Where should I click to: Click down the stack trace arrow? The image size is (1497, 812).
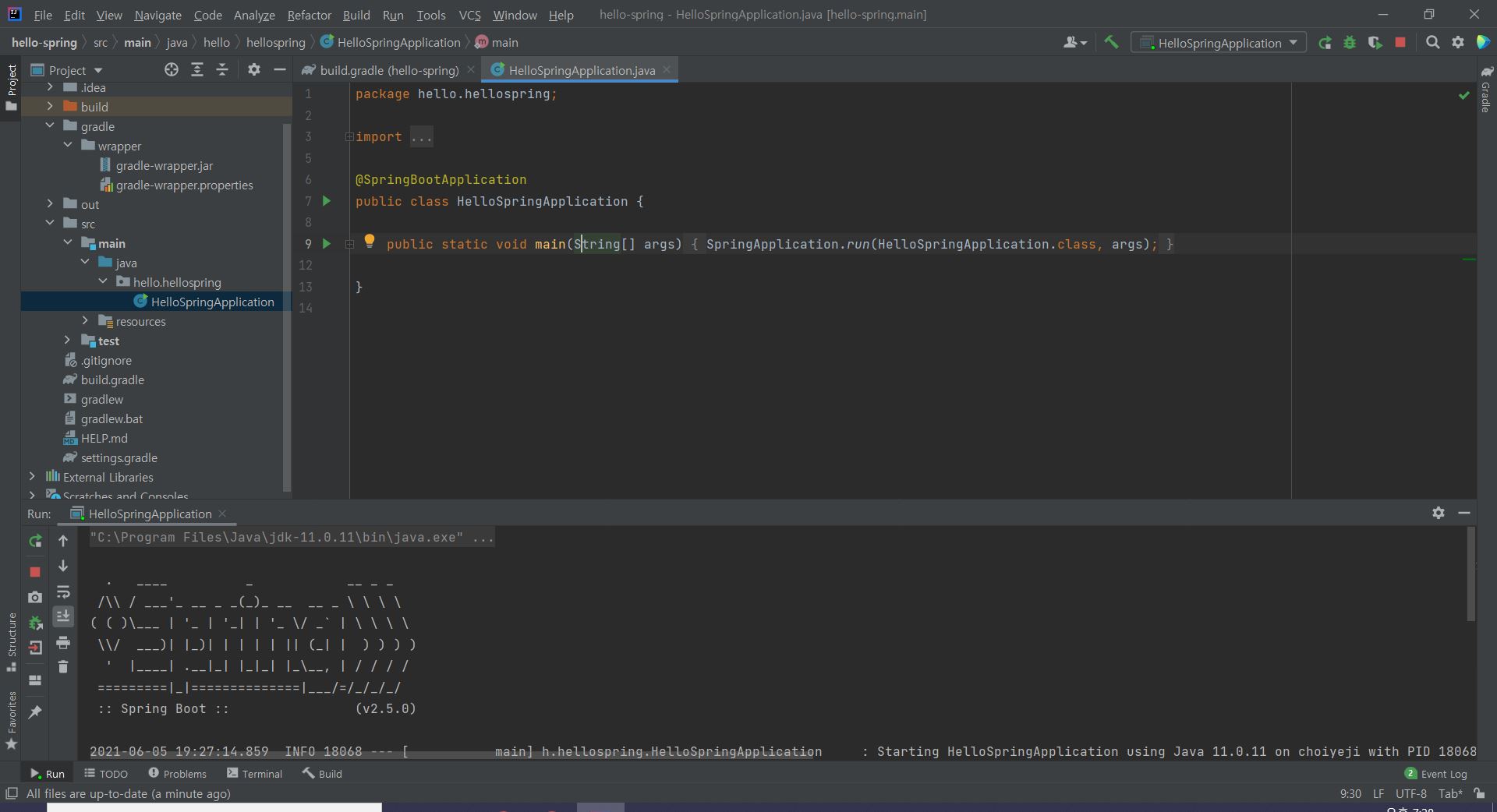[63, 567]
